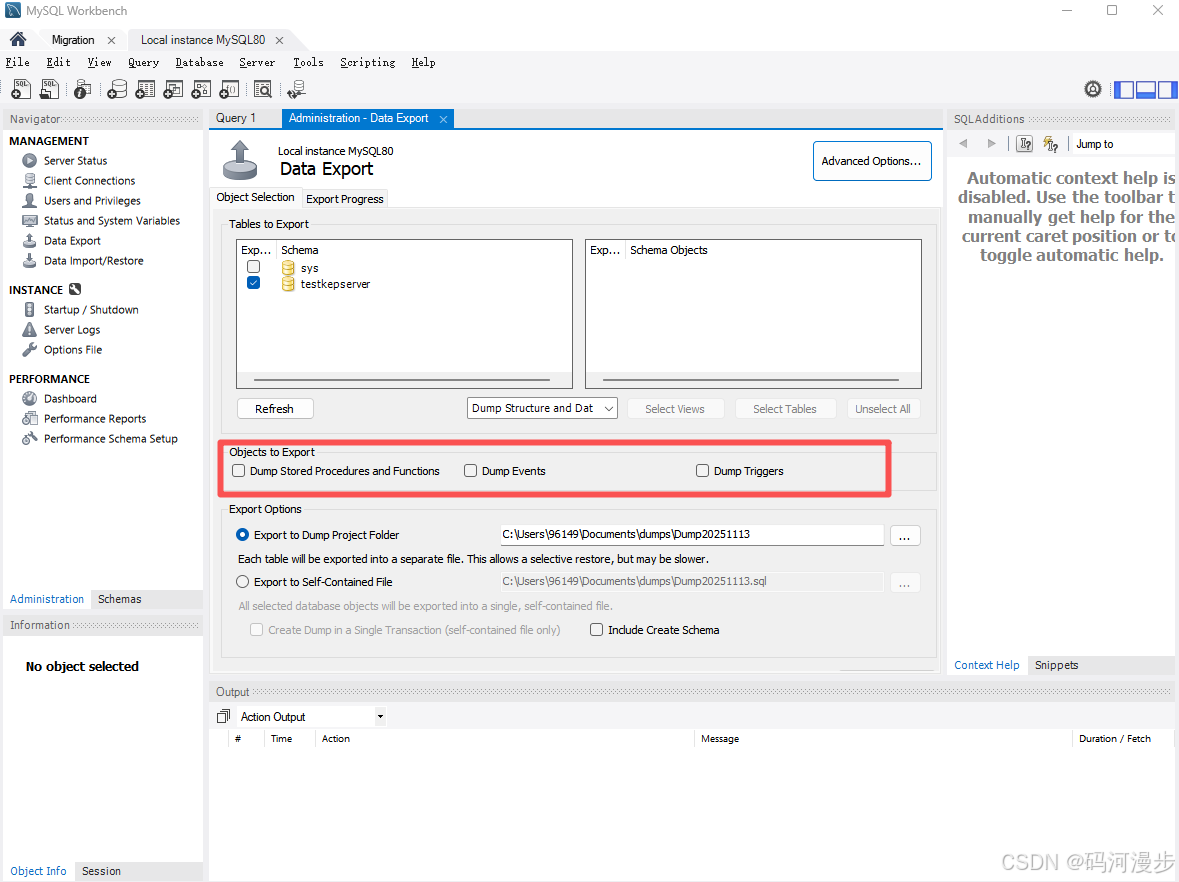Switch to the Export Progress tab

coord(344,199)
